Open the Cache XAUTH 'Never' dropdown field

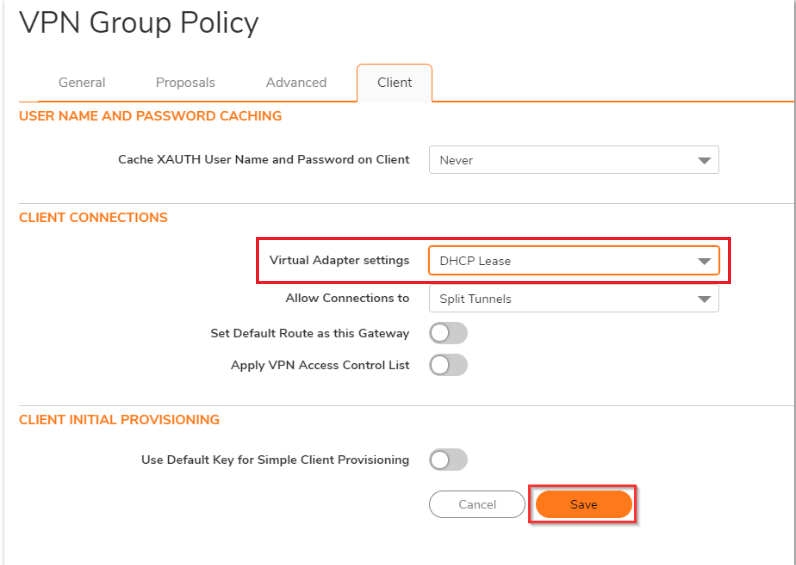coord(560,160)
